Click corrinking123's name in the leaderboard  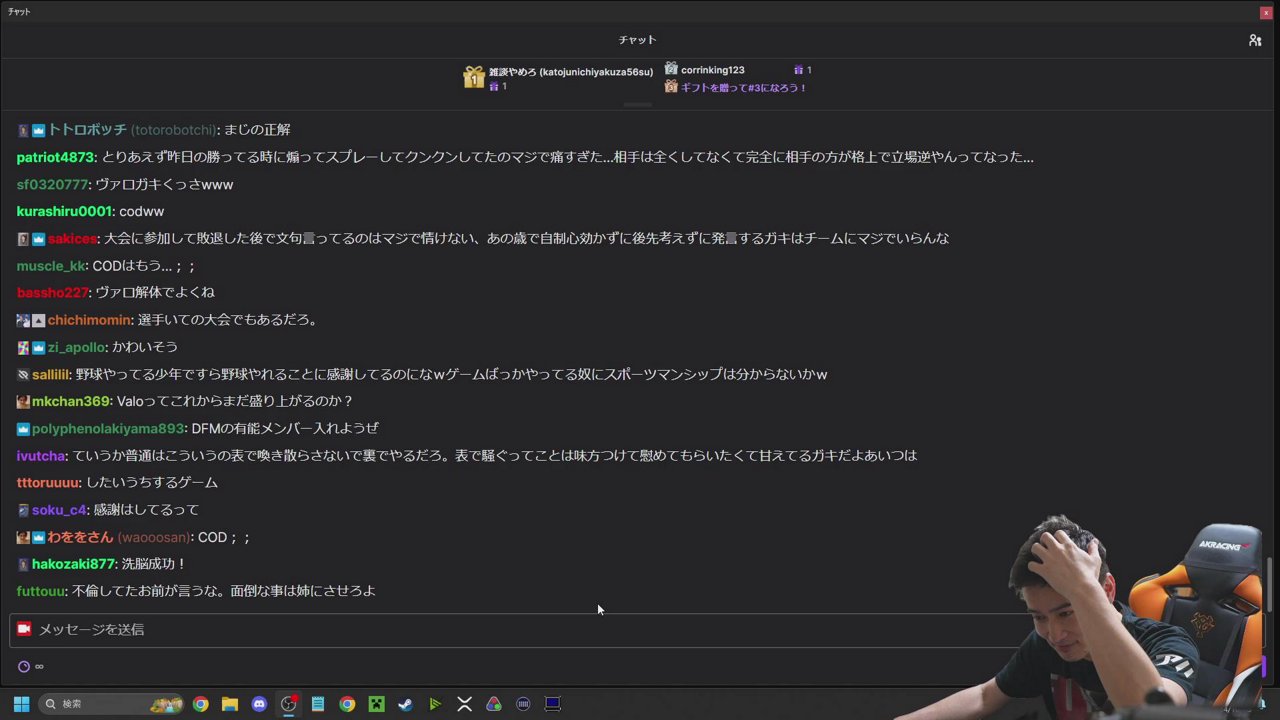(712, 69)
